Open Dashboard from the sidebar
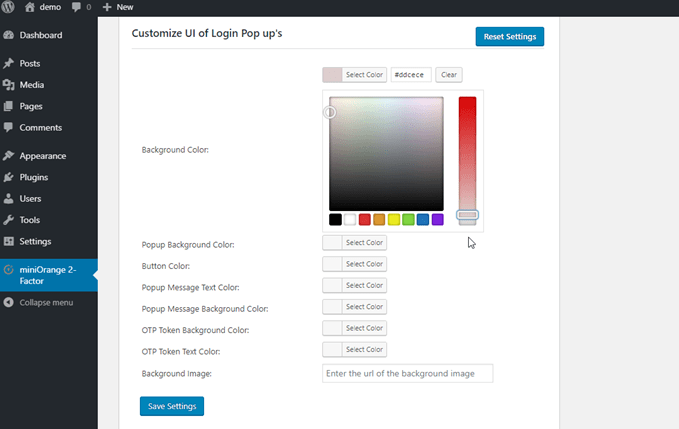This screenshot has height=429, width=679. [40, 35]
